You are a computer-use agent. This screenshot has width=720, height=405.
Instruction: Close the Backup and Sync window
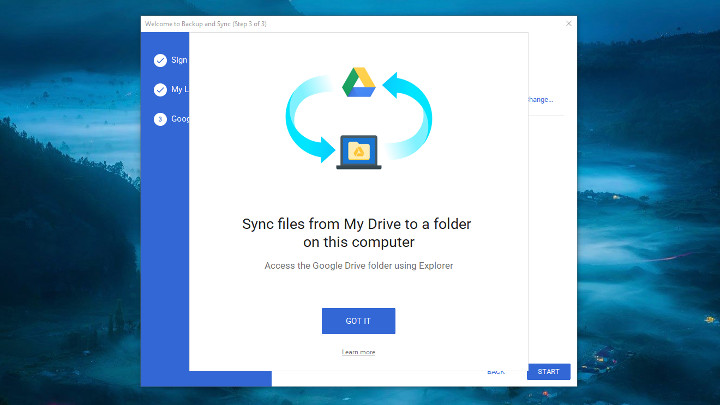click(568, 23)
